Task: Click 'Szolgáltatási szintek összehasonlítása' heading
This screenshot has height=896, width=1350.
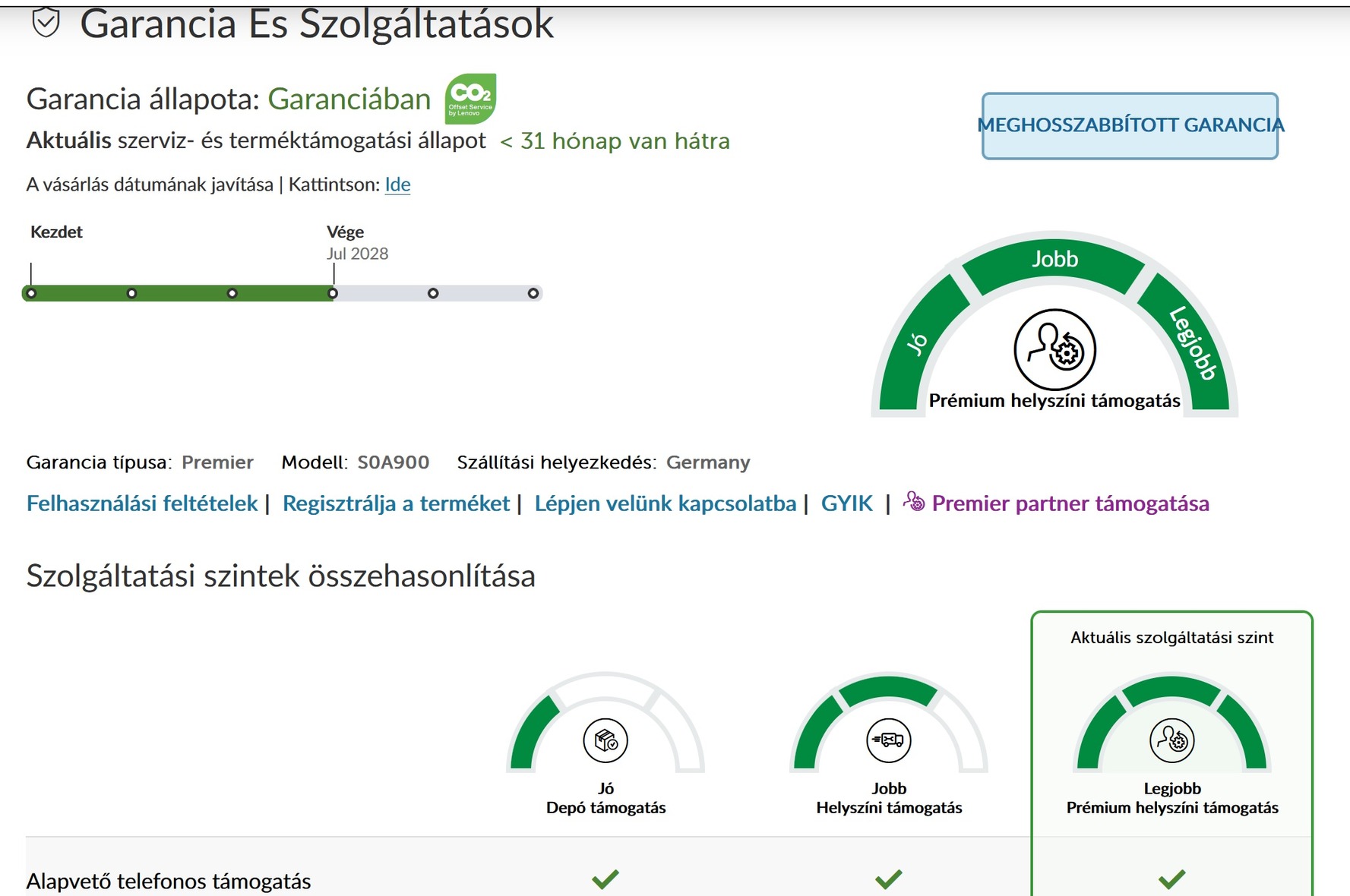Action: coord(281,576)
